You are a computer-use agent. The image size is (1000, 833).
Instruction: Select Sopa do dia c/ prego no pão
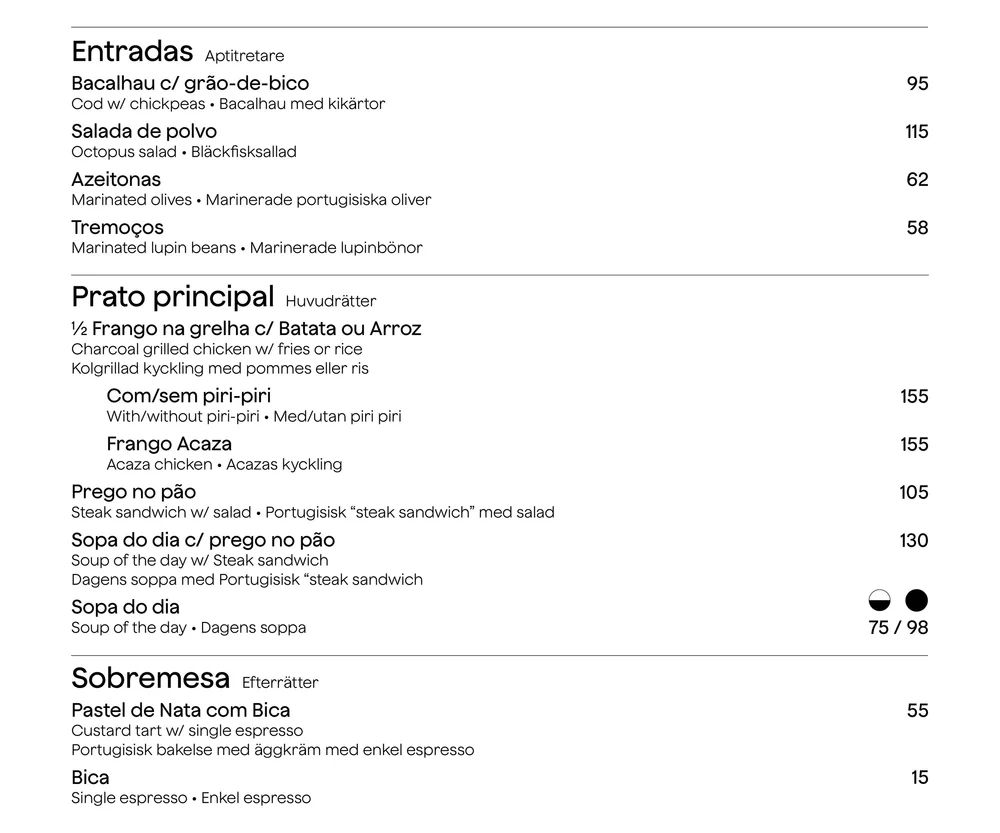click(x=203, y=540)
